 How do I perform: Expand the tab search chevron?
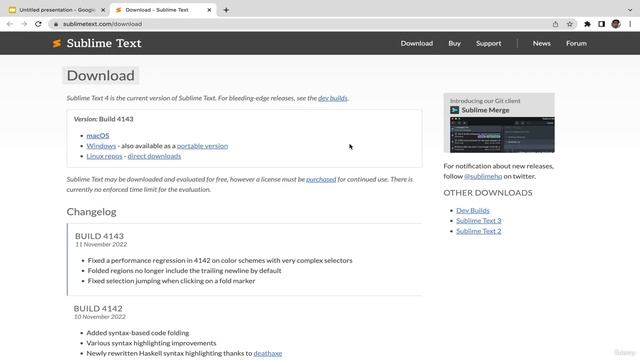point(630,10)
